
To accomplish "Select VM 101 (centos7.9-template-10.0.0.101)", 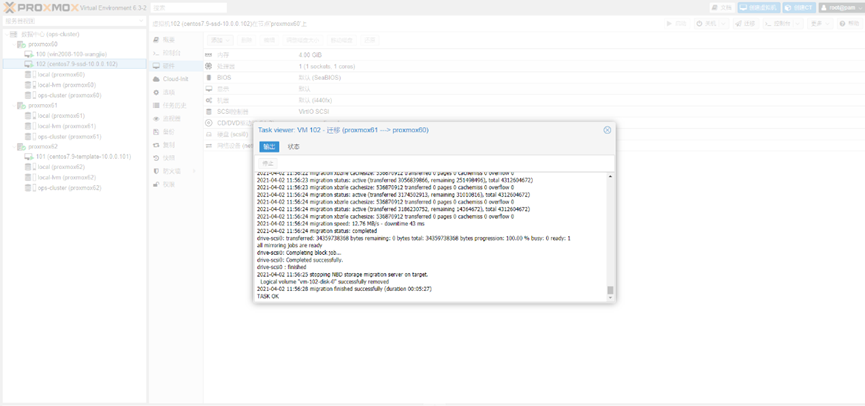I will pos(83,157).
